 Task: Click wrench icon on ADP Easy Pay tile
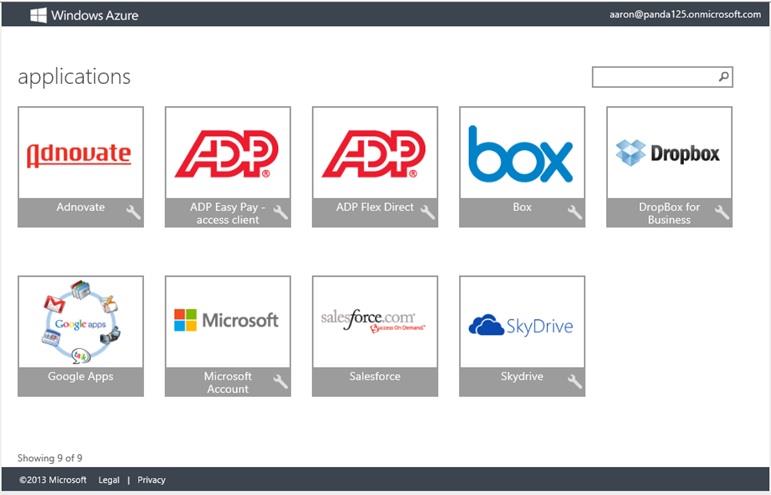click(x=280, y=212)
